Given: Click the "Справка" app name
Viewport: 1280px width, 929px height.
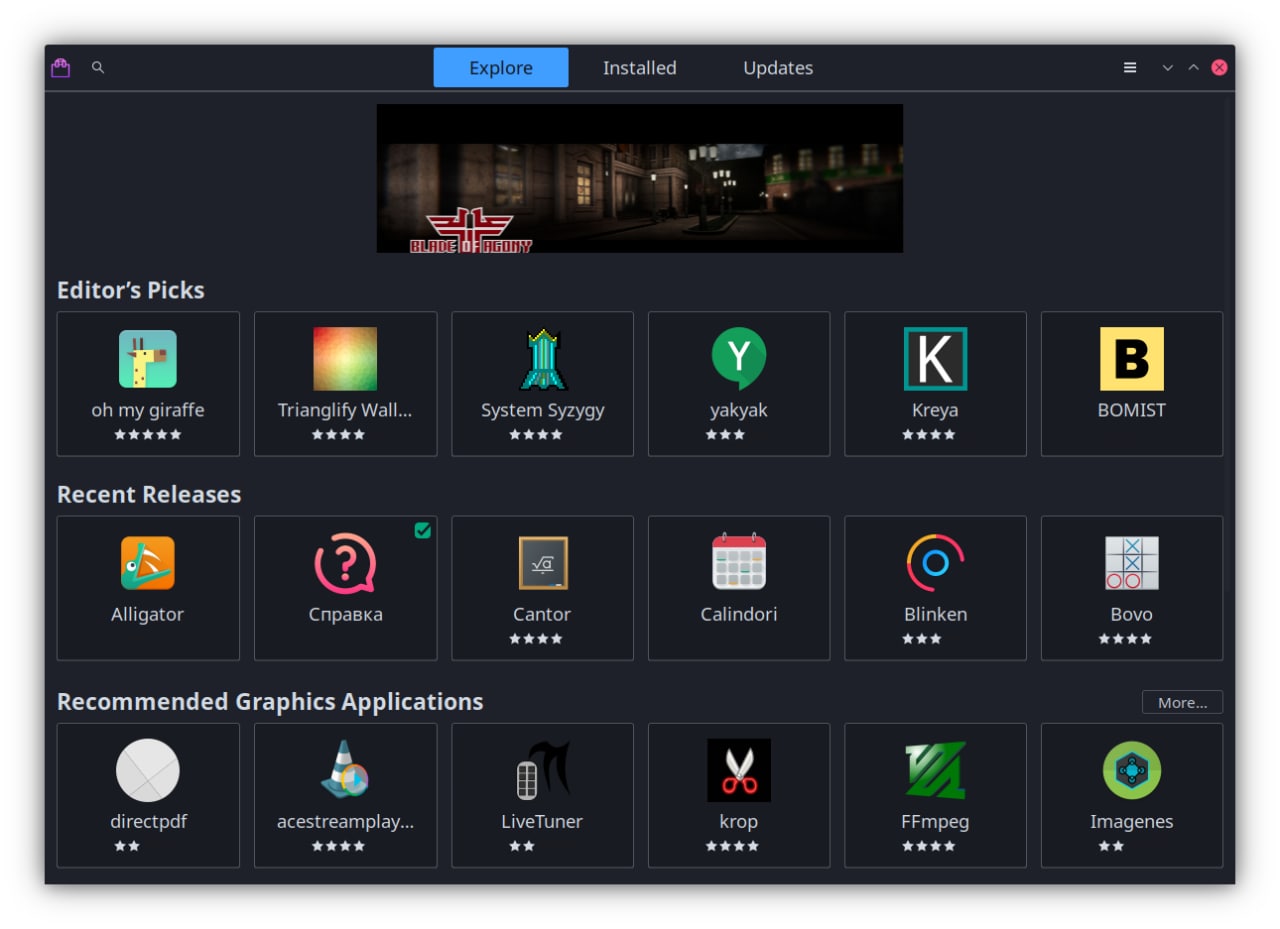Looking at the screenshot, I should click(x=345, y=614).
